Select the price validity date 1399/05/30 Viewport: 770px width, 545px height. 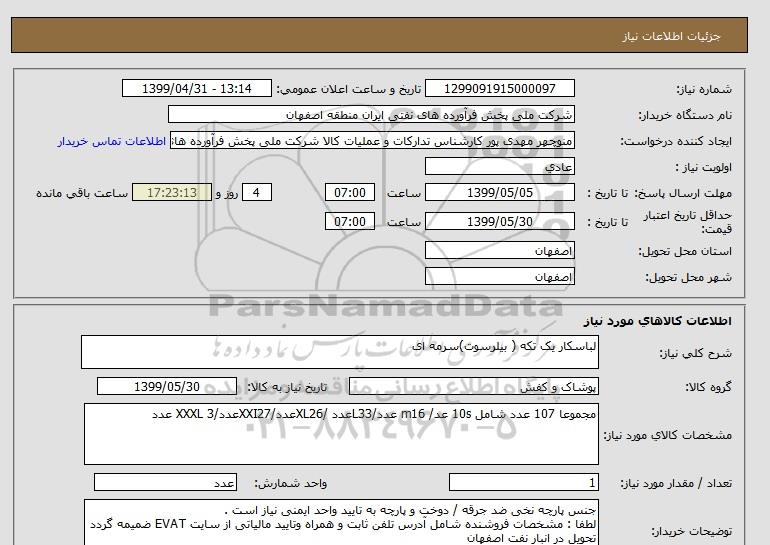click(x=499, y=221)
